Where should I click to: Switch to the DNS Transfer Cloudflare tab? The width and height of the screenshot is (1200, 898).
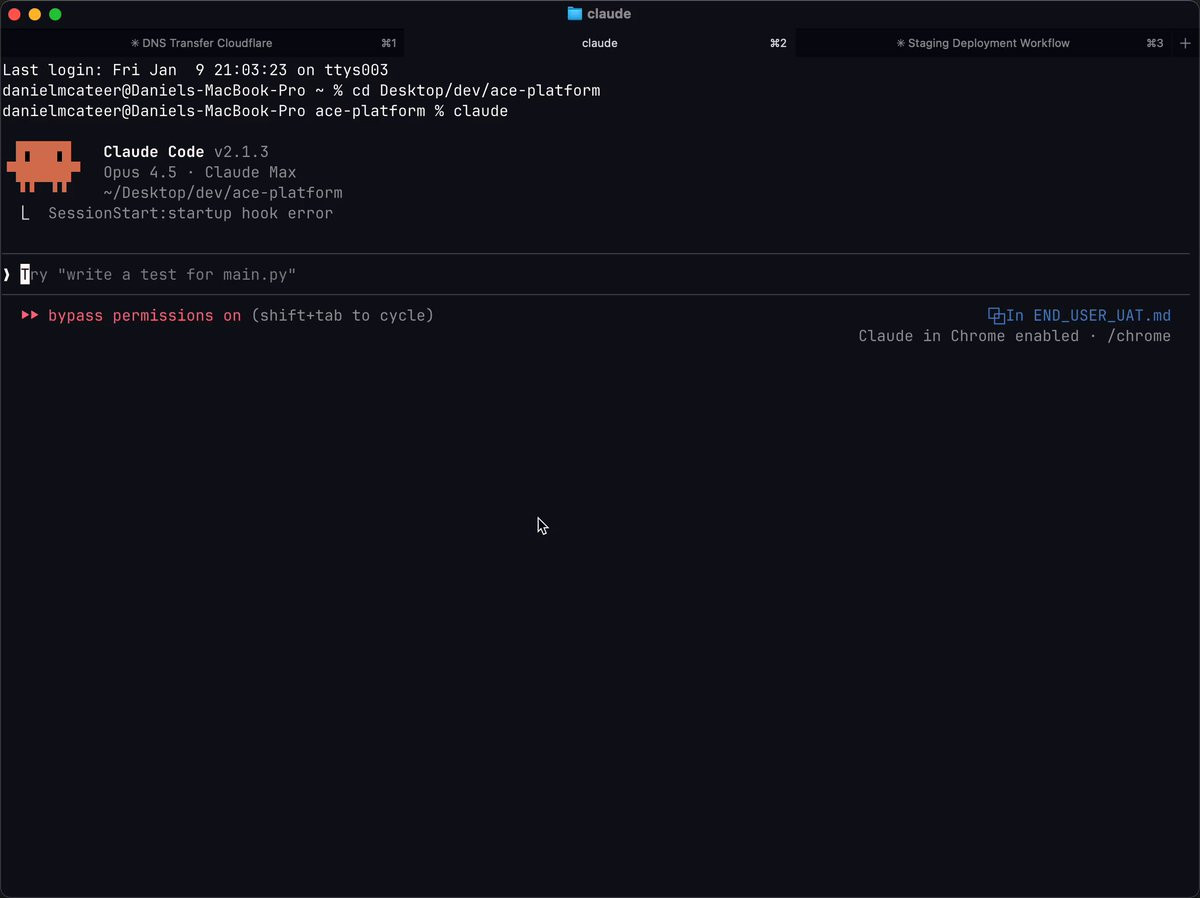(201, 43)
